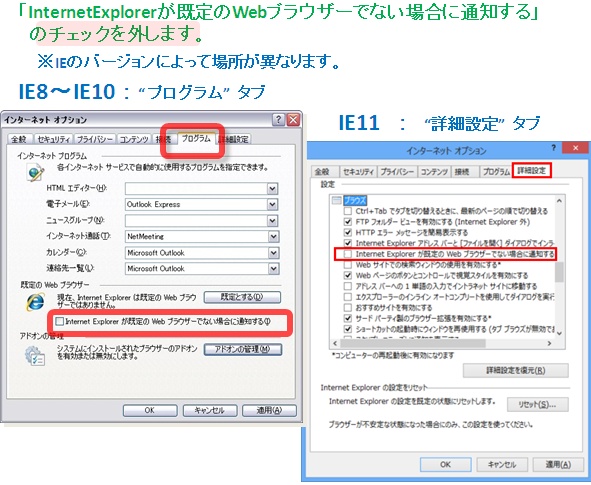Open the インターネット通話 NetMeeting dropdown
Screen dimensions: 591x485
(273, 237)
